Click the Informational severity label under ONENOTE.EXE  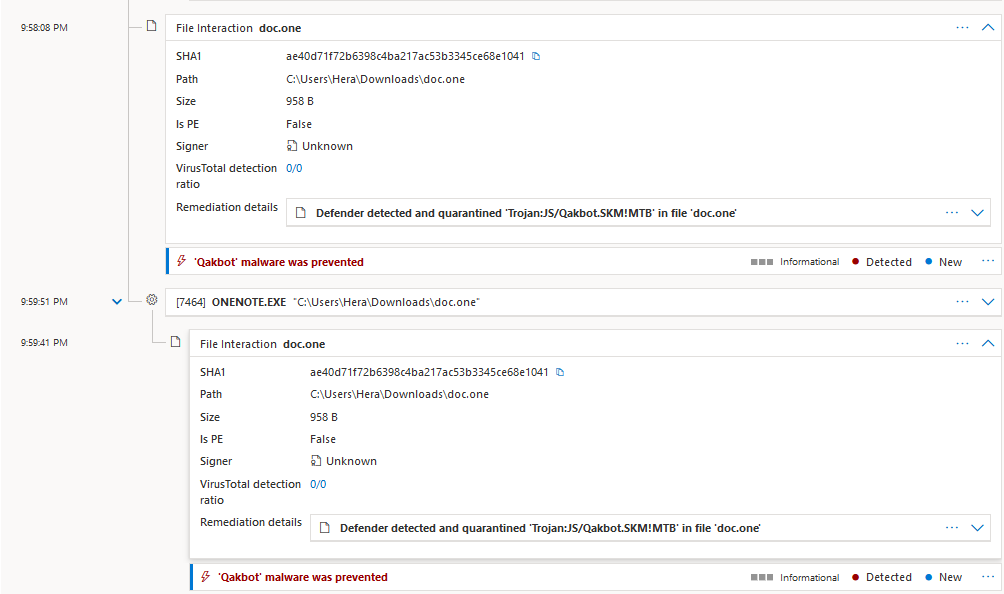809,577
